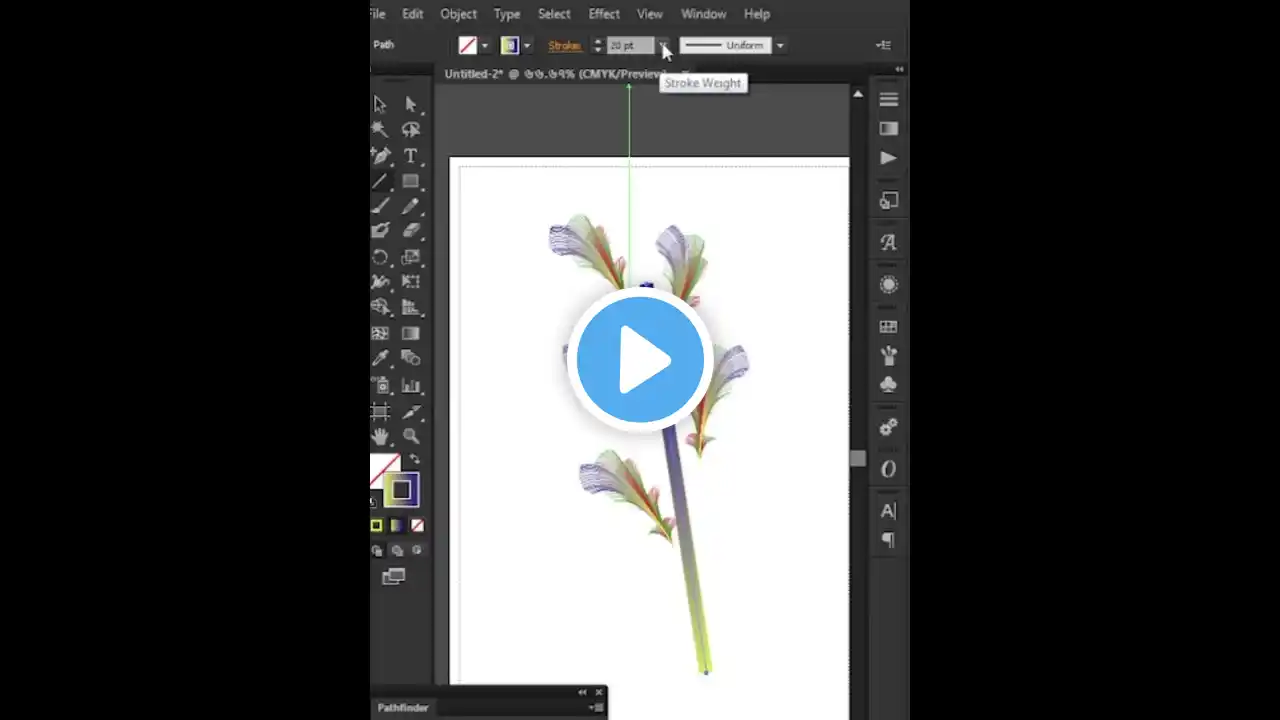This screenshot has width=1280, height=720.
Task: Pick the Slice tool
Action: coord(410,411)
